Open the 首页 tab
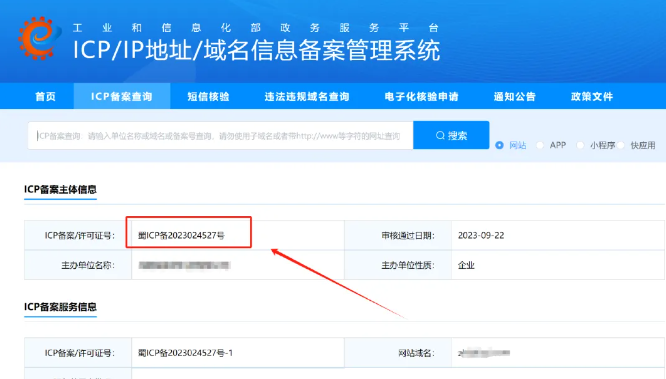 click(x=45, y=96)
